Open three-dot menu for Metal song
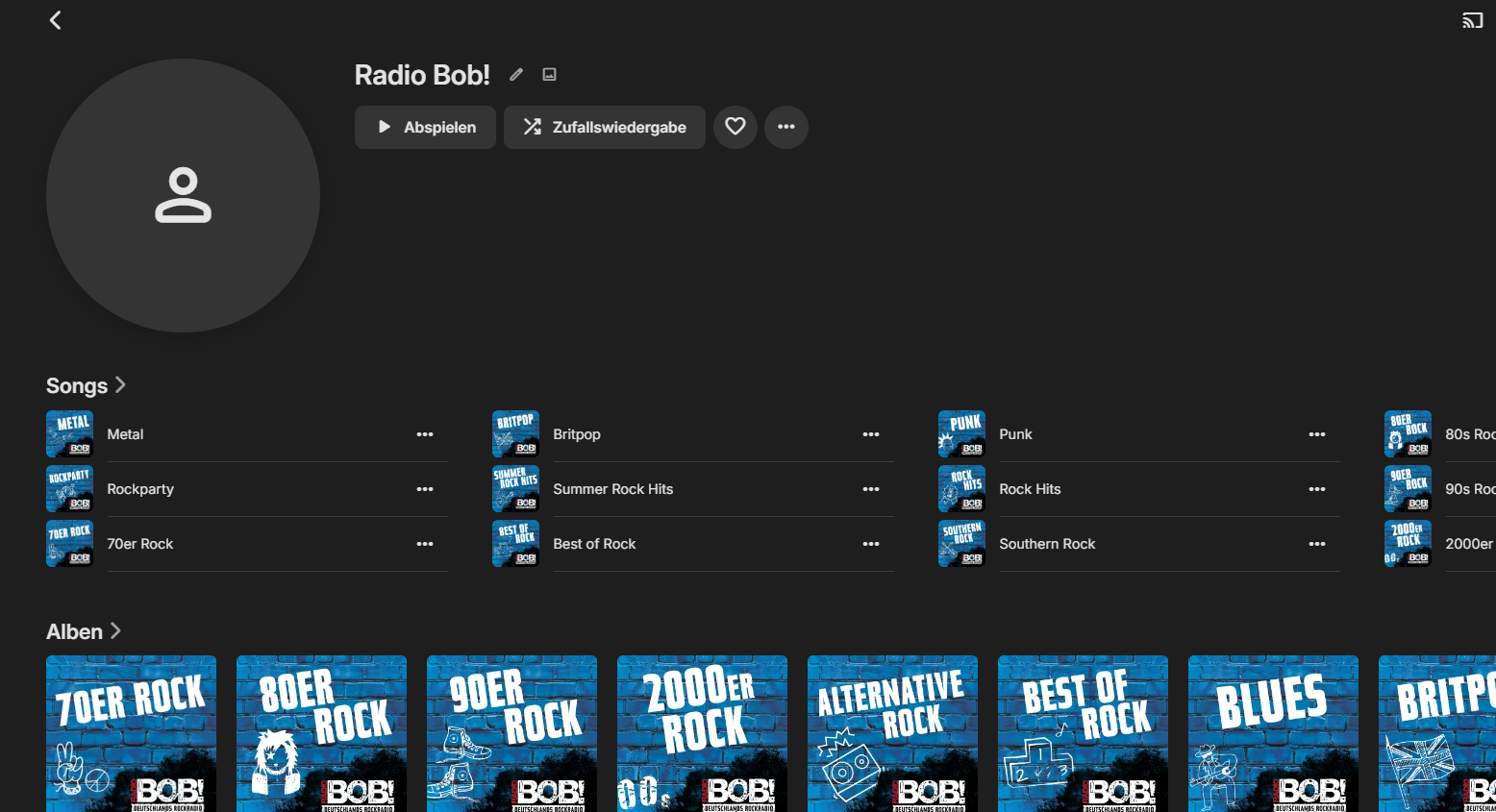Viewport: 1496px width, 812px height. click(425, 434)
